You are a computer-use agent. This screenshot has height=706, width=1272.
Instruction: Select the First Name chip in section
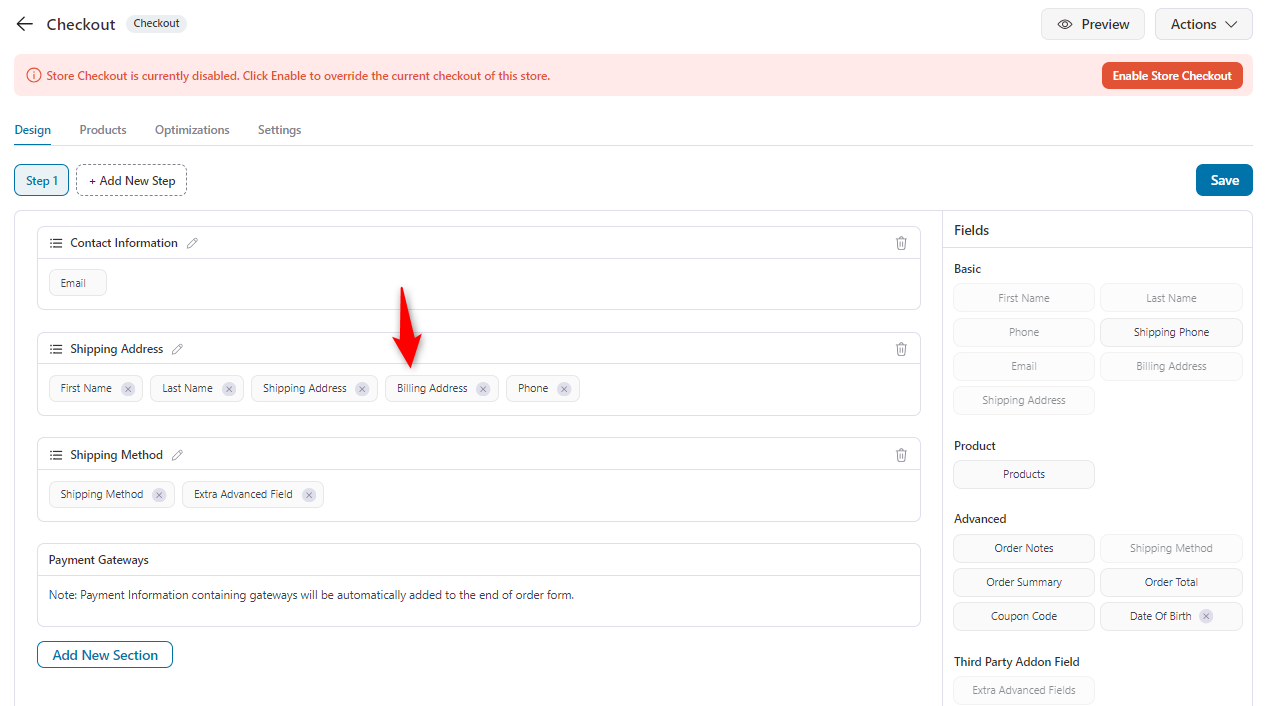point(96,388)
